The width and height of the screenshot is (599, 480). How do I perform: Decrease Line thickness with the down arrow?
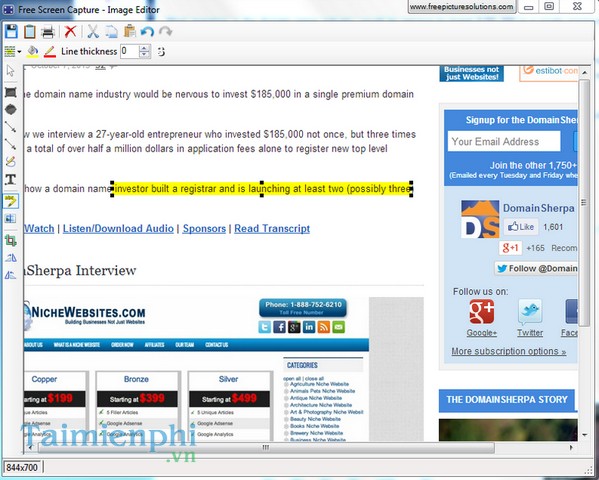point(144,55)
